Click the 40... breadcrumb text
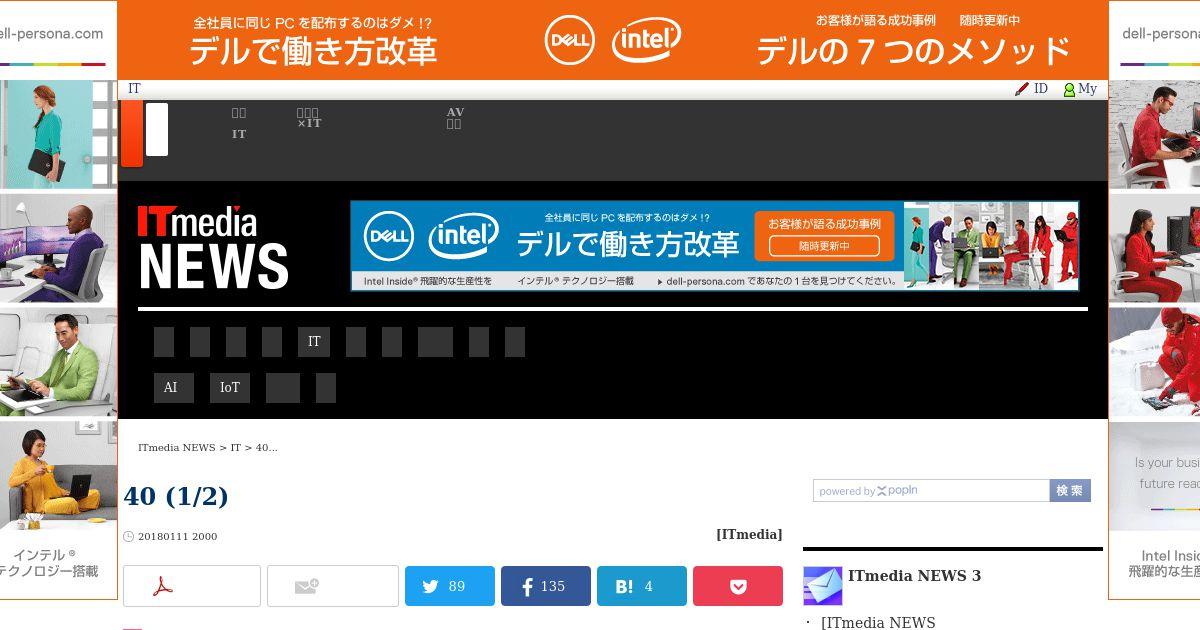This screenshot has height=630, width=1200. pyautogui.click(x=267, y=448)
